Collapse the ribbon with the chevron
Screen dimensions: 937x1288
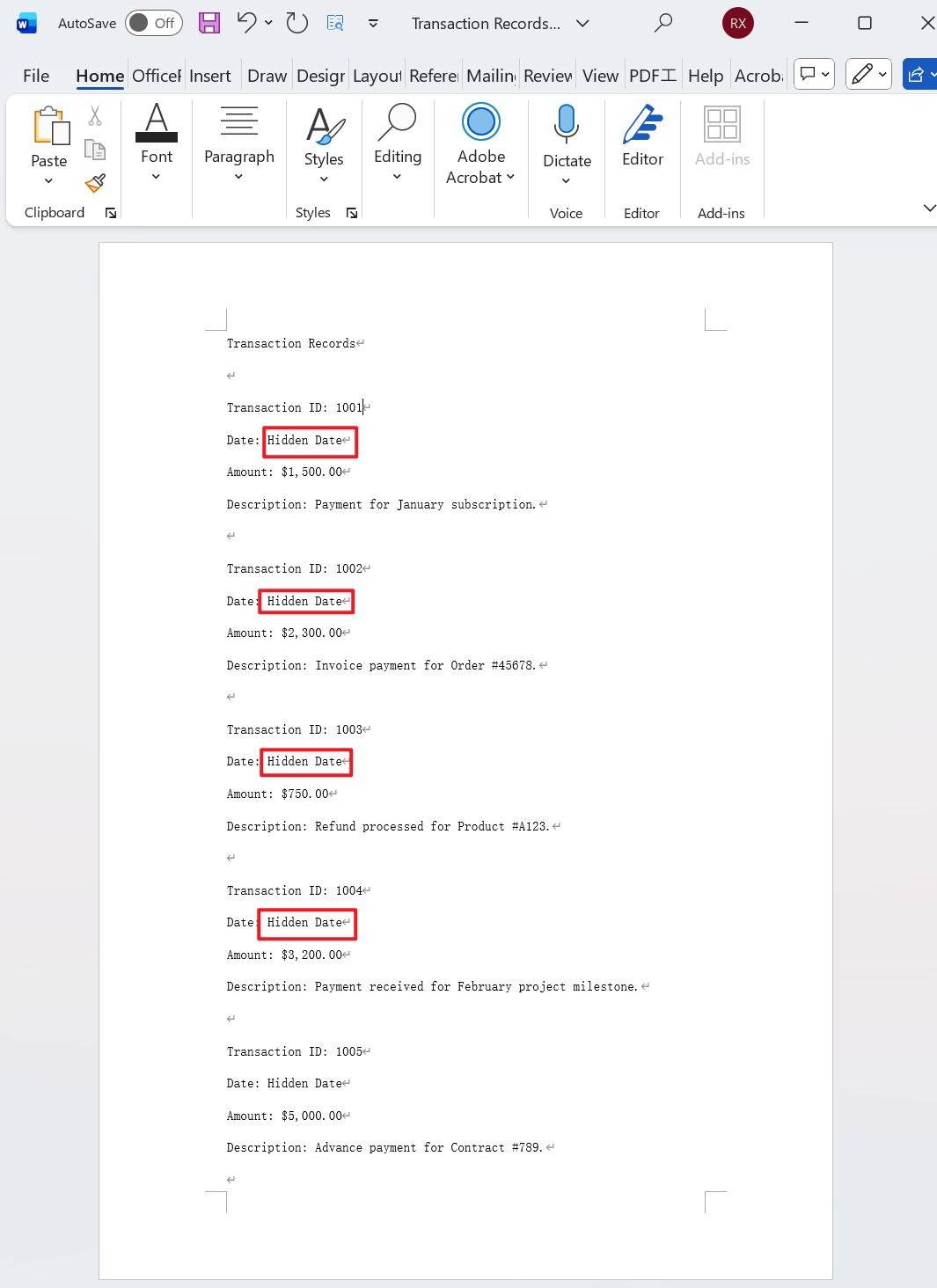tap(929, 208)
